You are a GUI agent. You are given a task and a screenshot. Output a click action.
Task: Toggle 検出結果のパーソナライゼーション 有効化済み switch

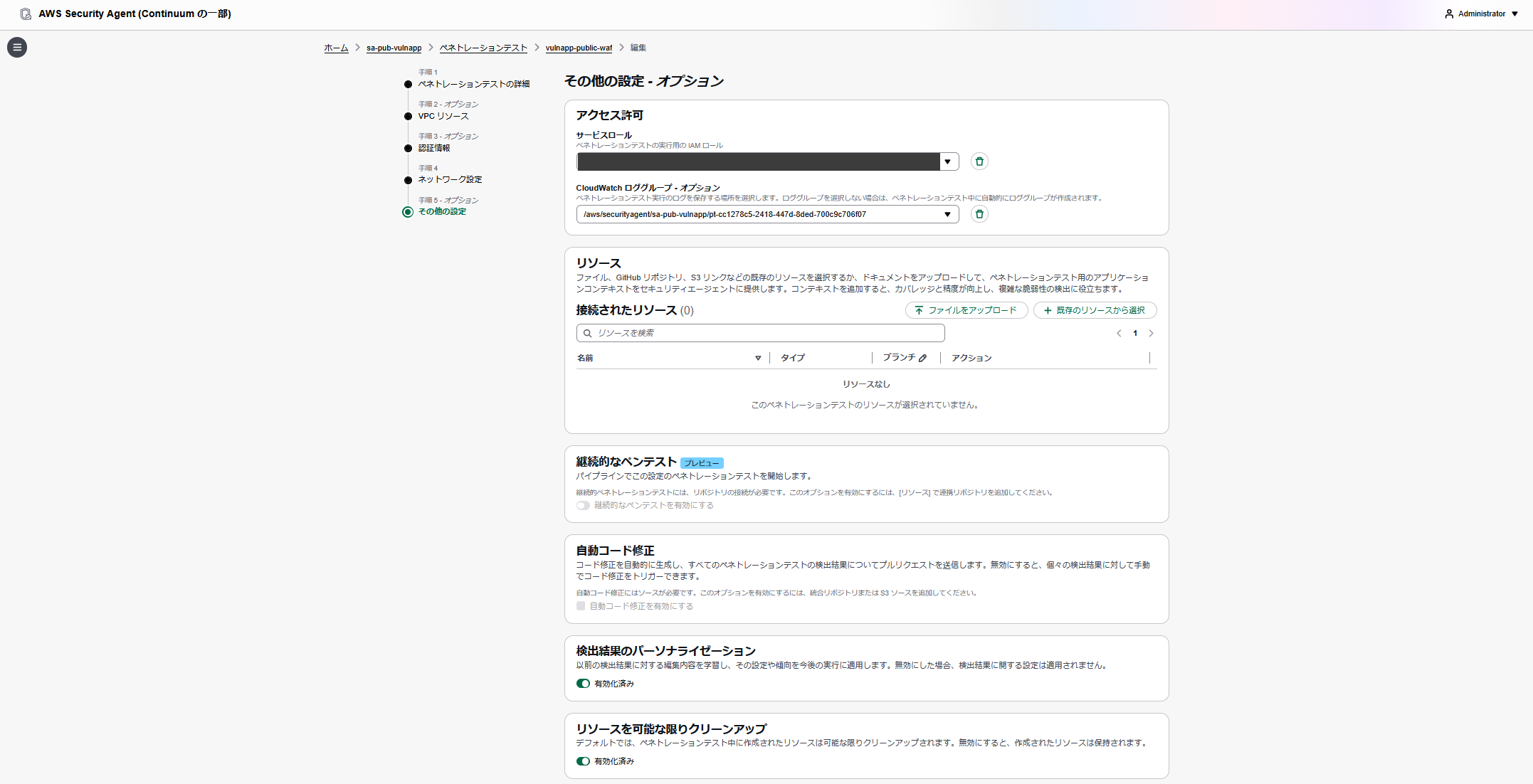583,684
